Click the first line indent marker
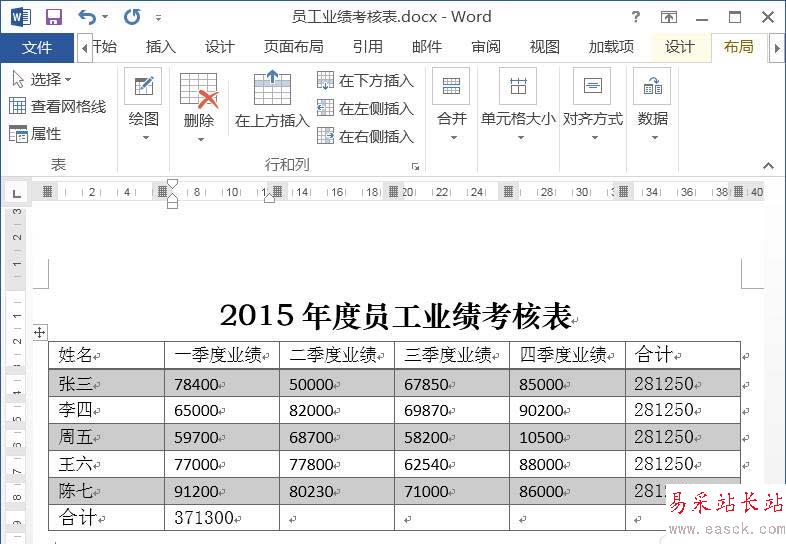786x544 pixels. pos(172,184)
